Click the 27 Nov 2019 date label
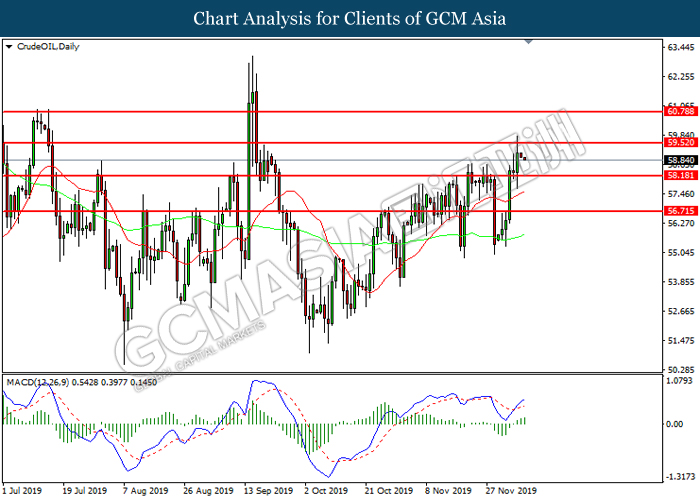The height and width of the screenshot is (500, 700). coord(512,491)
